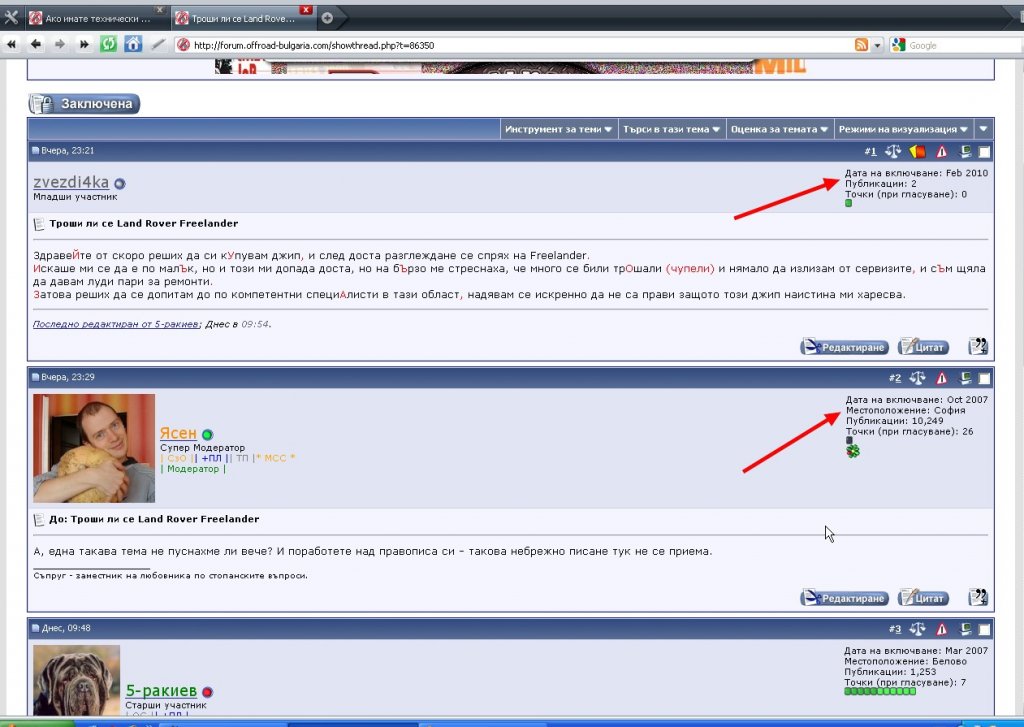
Task: Click the 'Заключена' locked thread button
Action: click(84, 103)
